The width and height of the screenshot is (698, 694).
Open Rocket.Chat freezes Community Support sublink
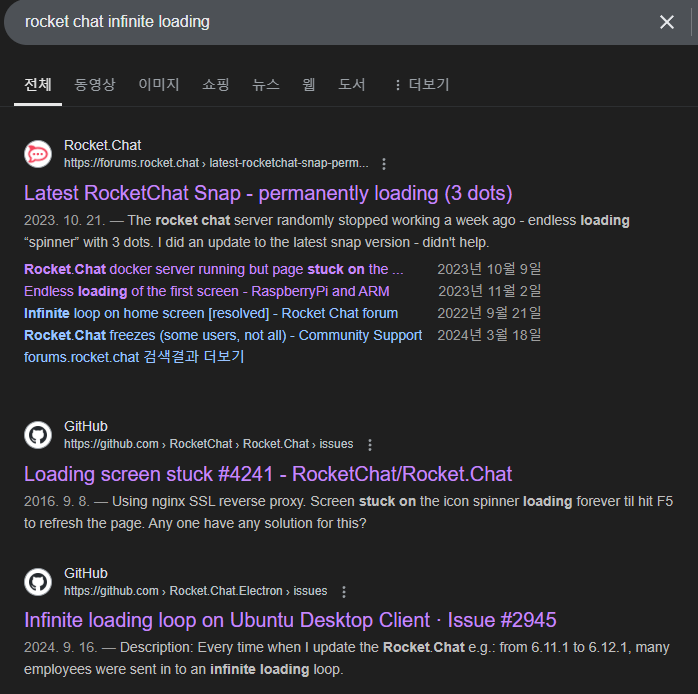pos(223,335)
